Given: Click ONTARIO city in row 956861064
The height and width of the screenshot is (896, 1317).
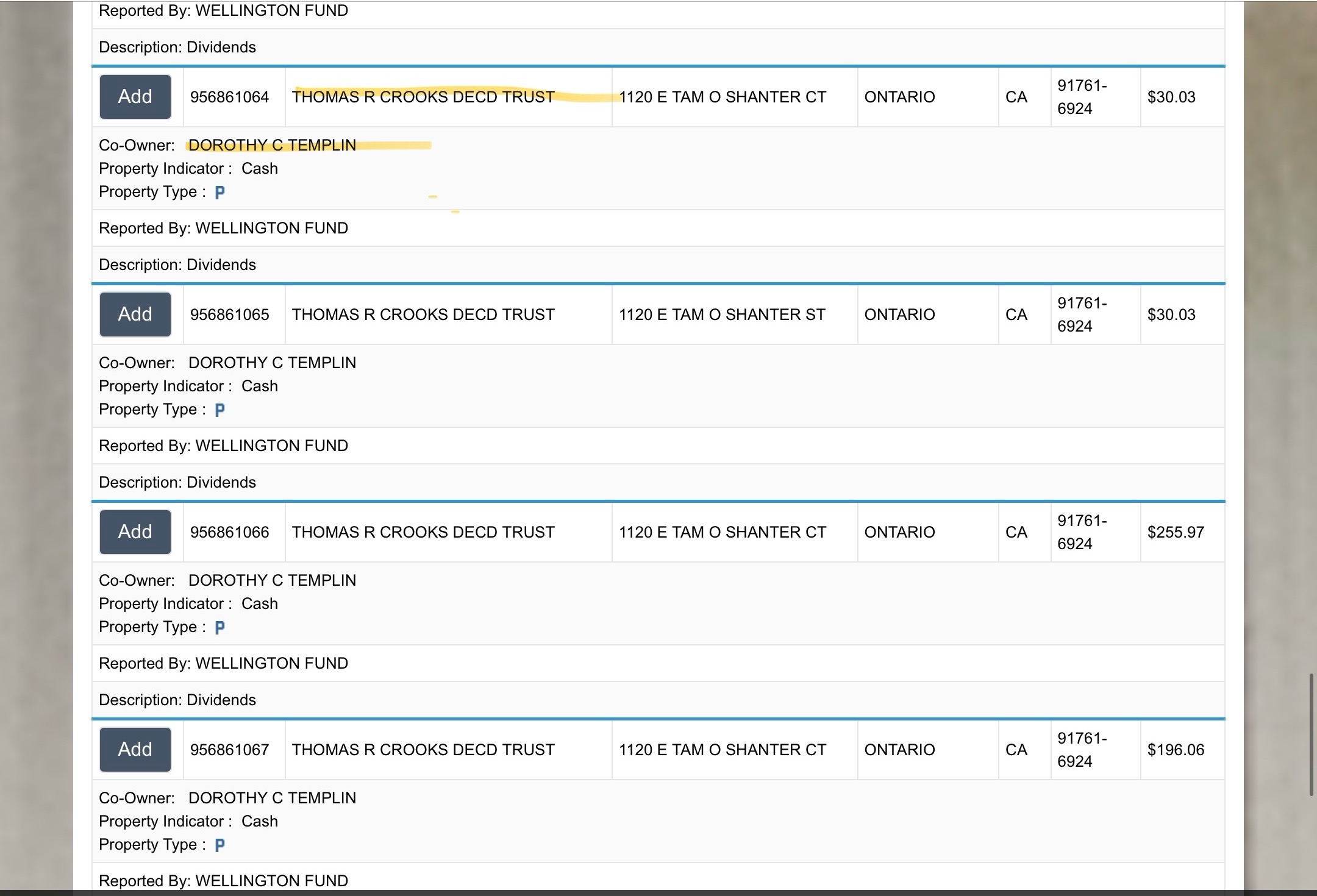Looking at the screenshot, I should click(x=899, y=97).
